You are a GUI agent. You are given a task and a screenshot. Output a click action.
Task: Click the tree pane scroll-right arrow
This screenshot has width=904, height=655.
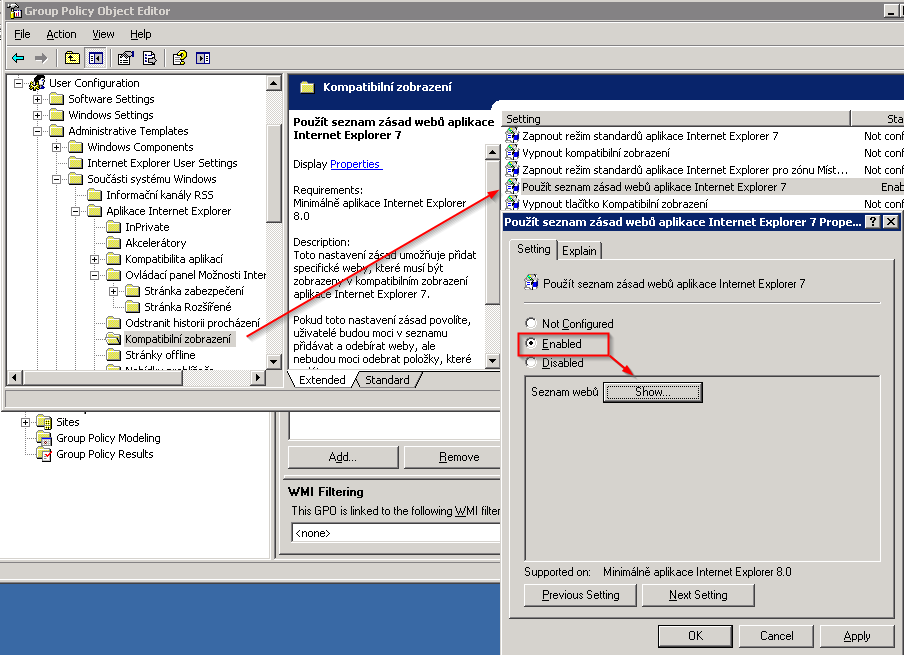(x=258, y=378)
